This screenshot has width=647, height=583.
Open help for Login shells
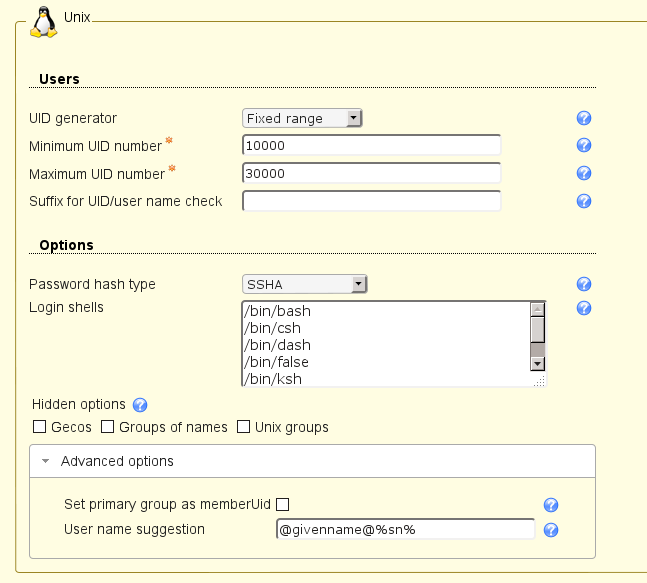[x=585, y=308]
